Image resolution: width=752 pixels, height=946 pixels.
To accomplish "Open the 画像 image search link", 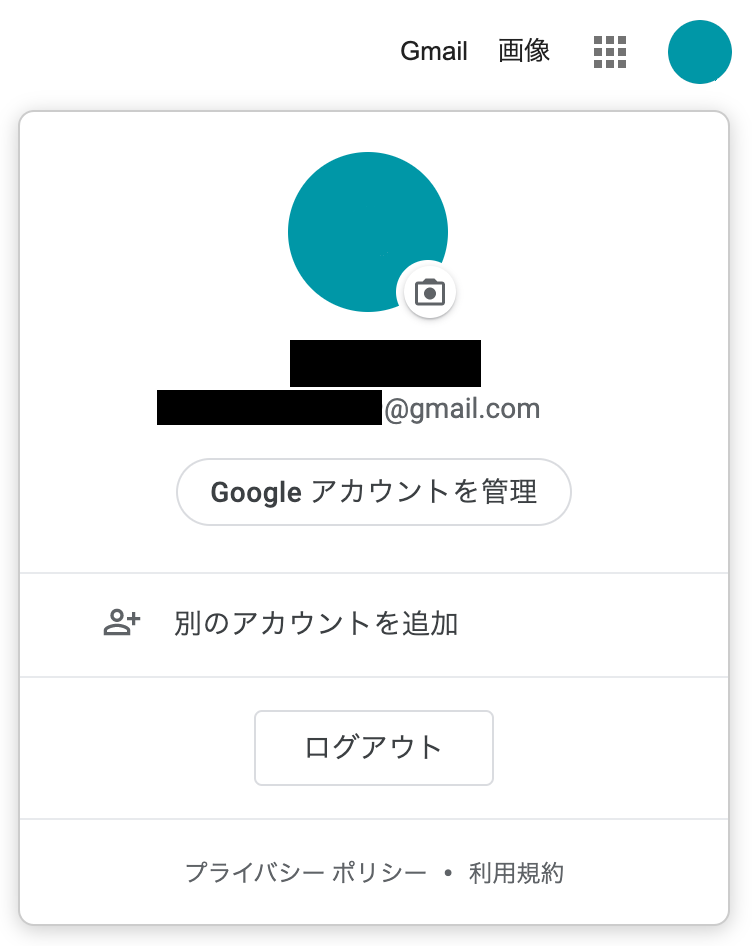I will coord(524,52).
